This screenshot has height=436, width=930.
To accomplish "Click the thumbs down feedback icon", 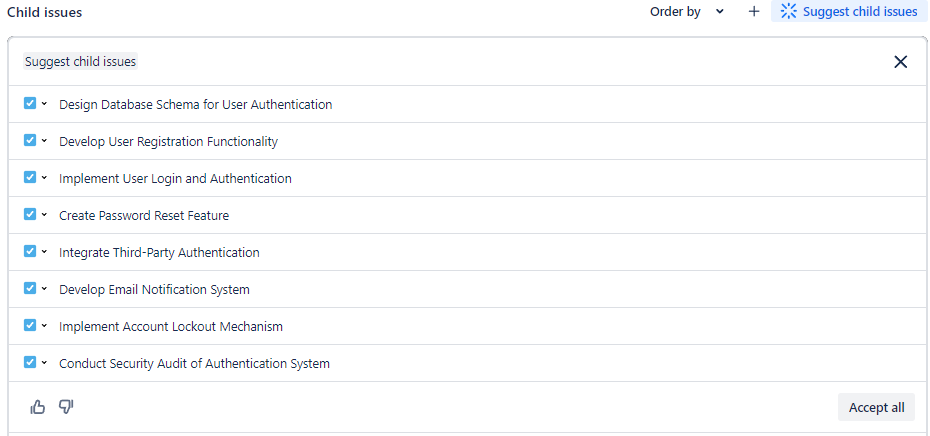I will tap(67, 407).
